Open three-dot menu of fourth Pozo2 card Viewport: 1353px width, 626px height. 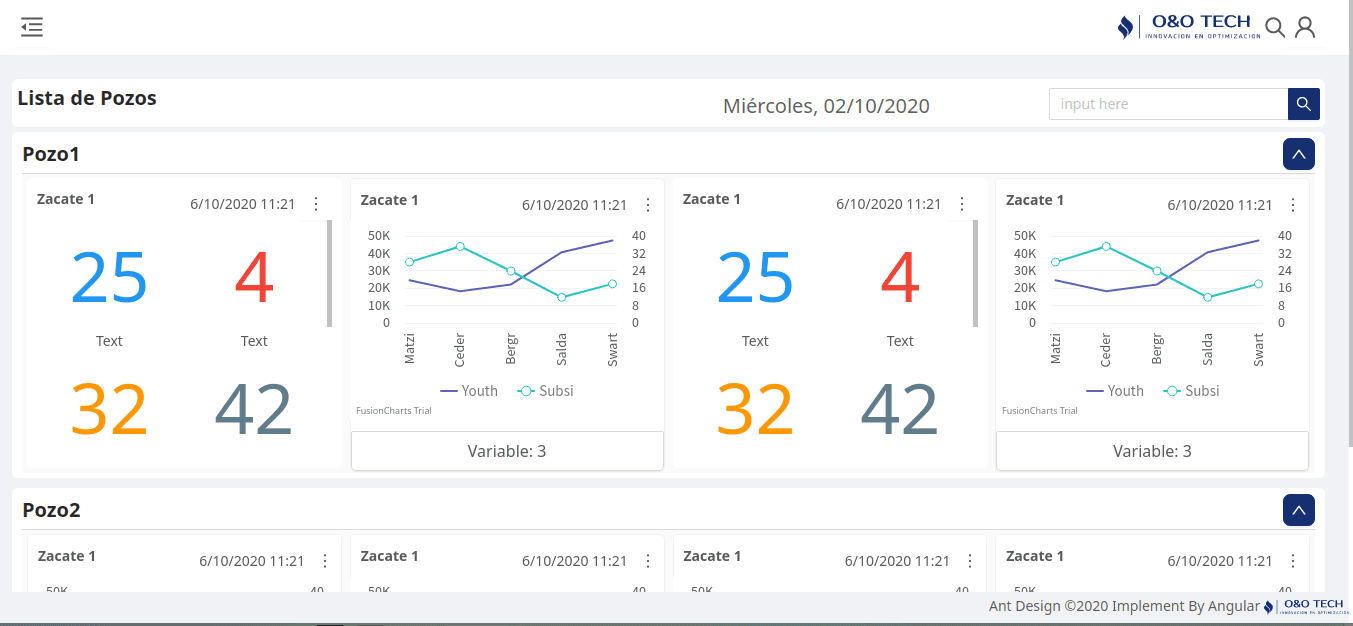(x=1293, y=561)
